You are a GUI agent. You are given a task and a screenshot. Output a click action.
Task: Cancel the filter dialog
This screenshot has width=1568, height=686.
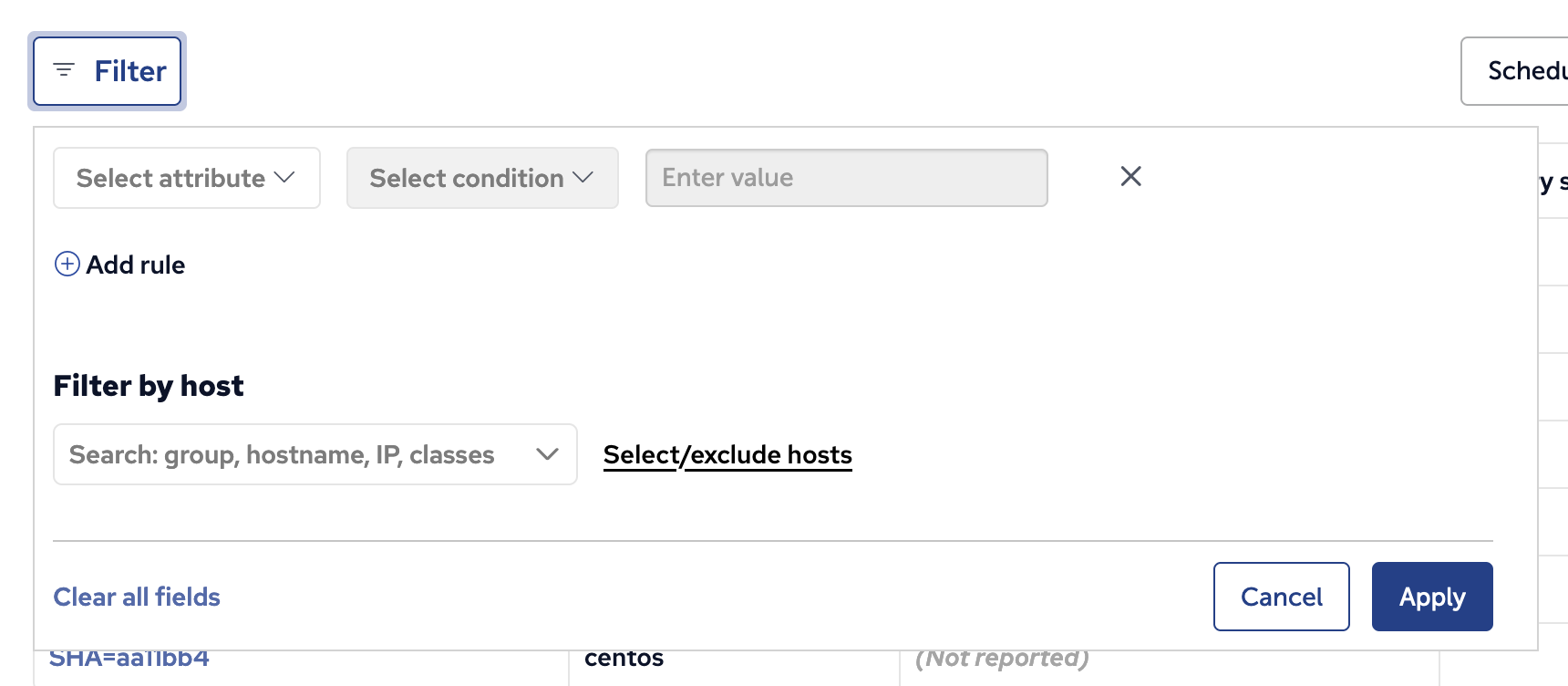(1281, 597)
